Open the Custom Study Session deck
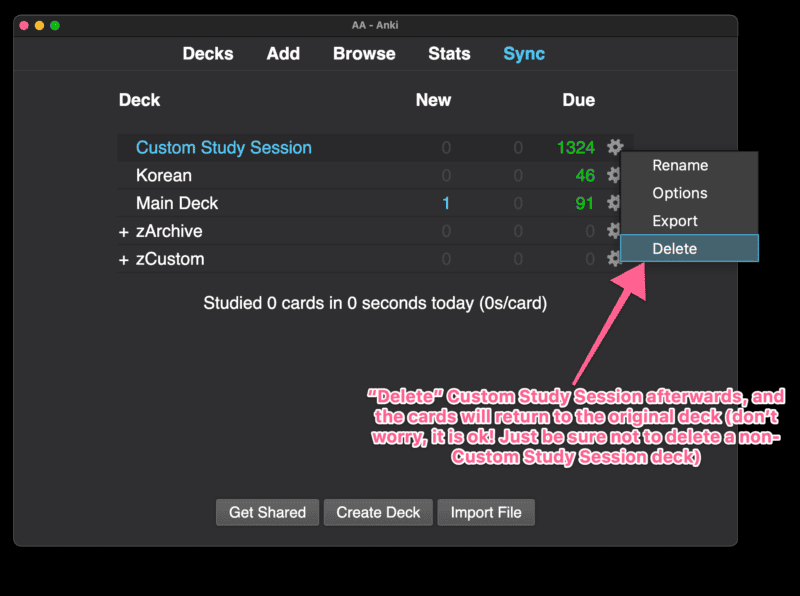Image resolution: width=800 pixels, height=596 pixels. click(x=223, y=147)
